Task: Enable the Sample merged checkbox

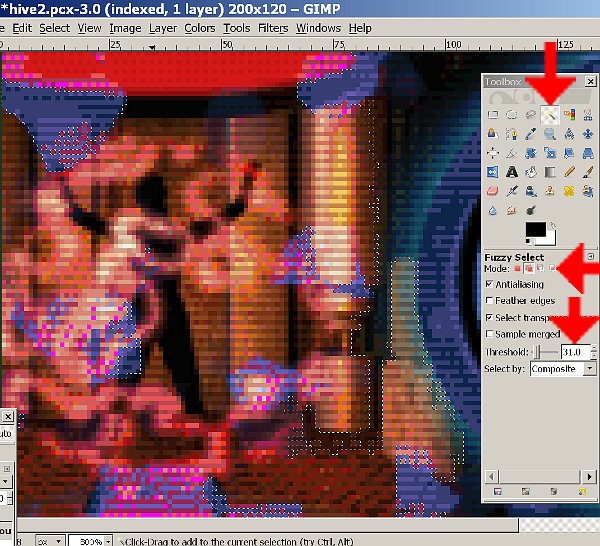Action: click(x=489, y=334)
